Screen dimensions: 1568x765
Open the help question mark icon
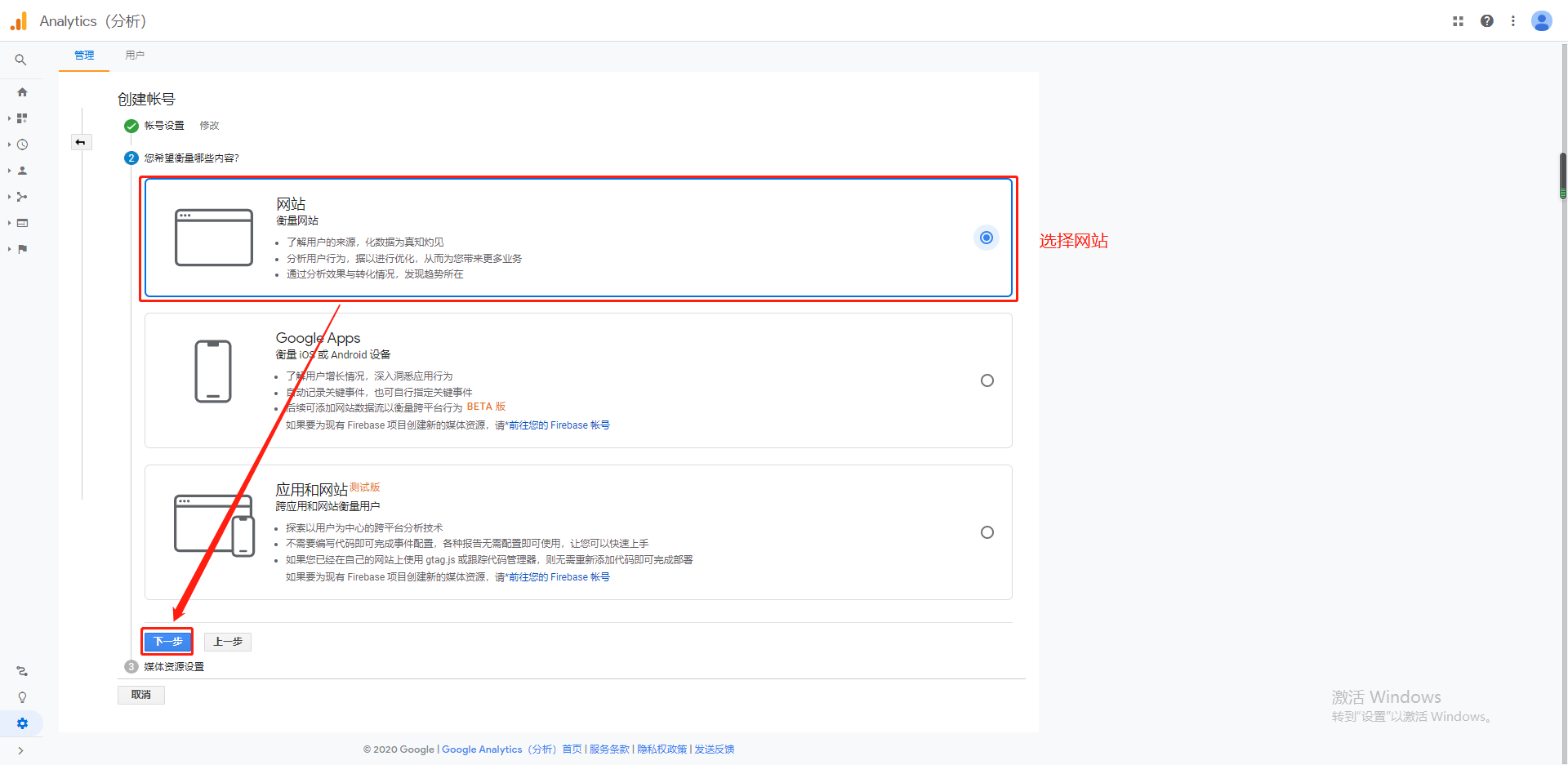pyautogui.click(x=1486, y=21)
